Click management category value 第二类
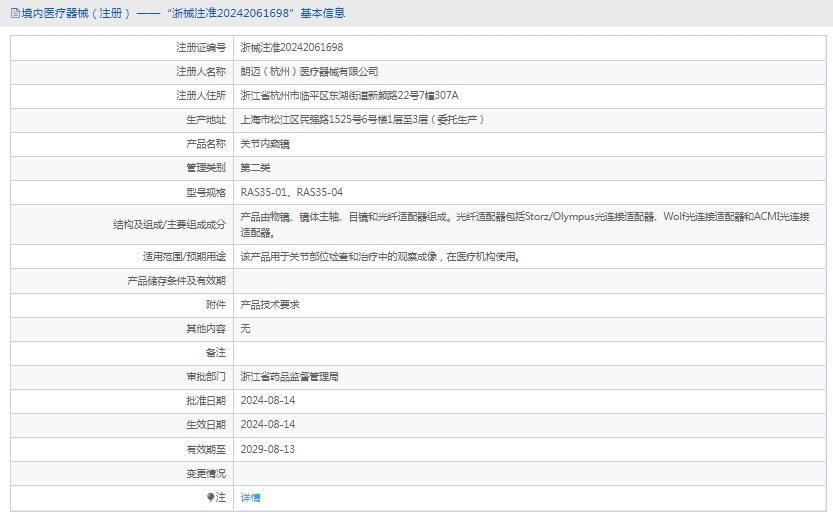833x517 pixels. [255, 167]
